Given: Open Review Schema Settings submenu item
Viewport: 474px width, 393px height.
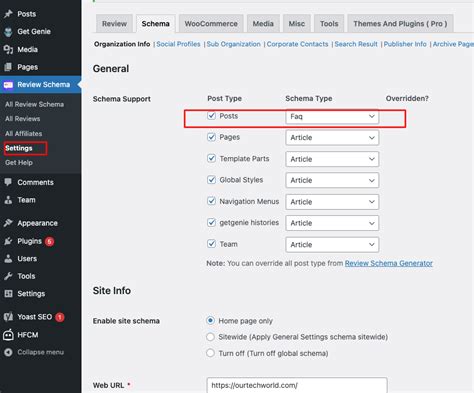Looking at the screenshot, I should 19,148.
